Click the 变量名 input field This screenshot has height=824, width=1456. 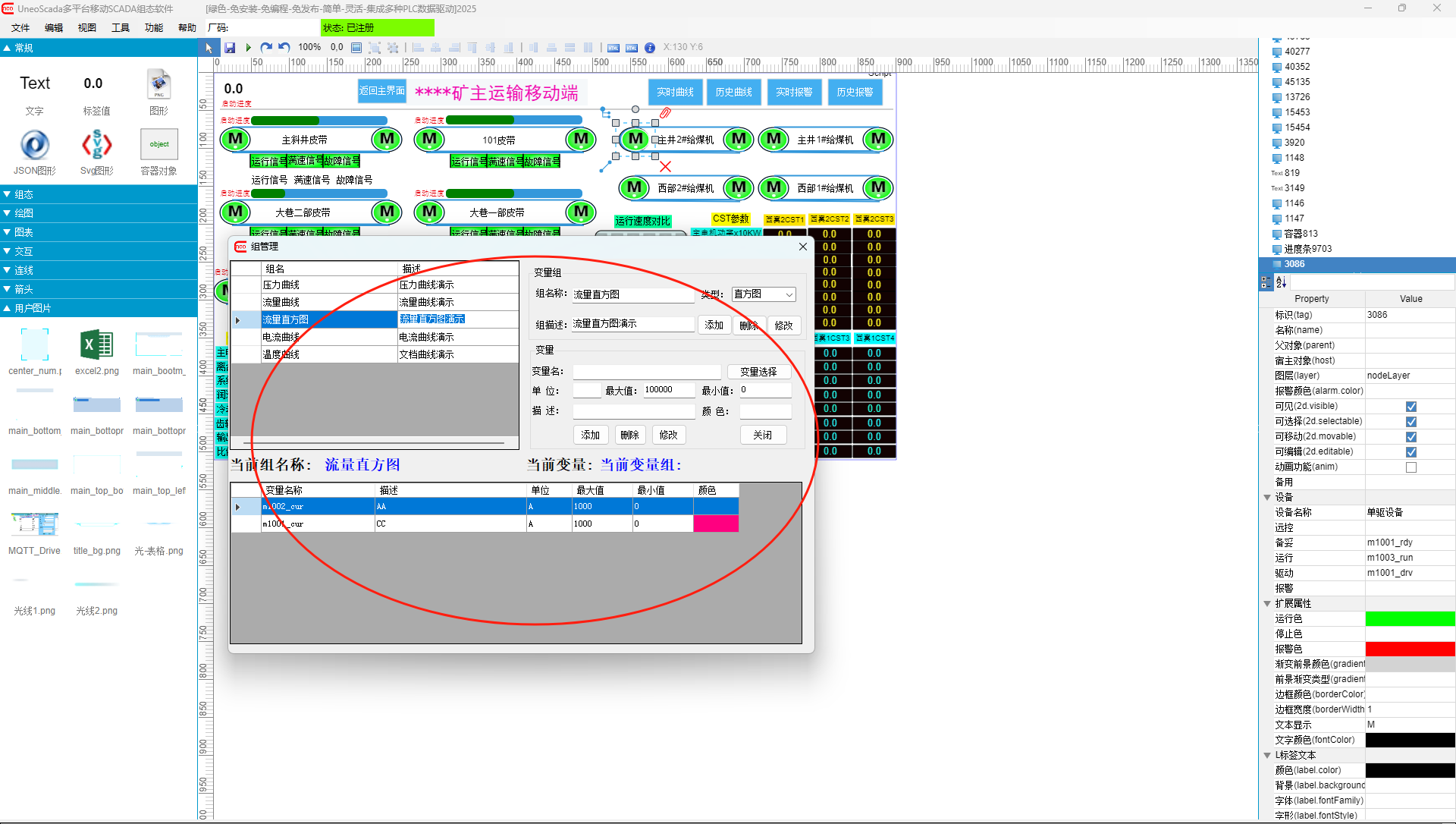(646, 372)
